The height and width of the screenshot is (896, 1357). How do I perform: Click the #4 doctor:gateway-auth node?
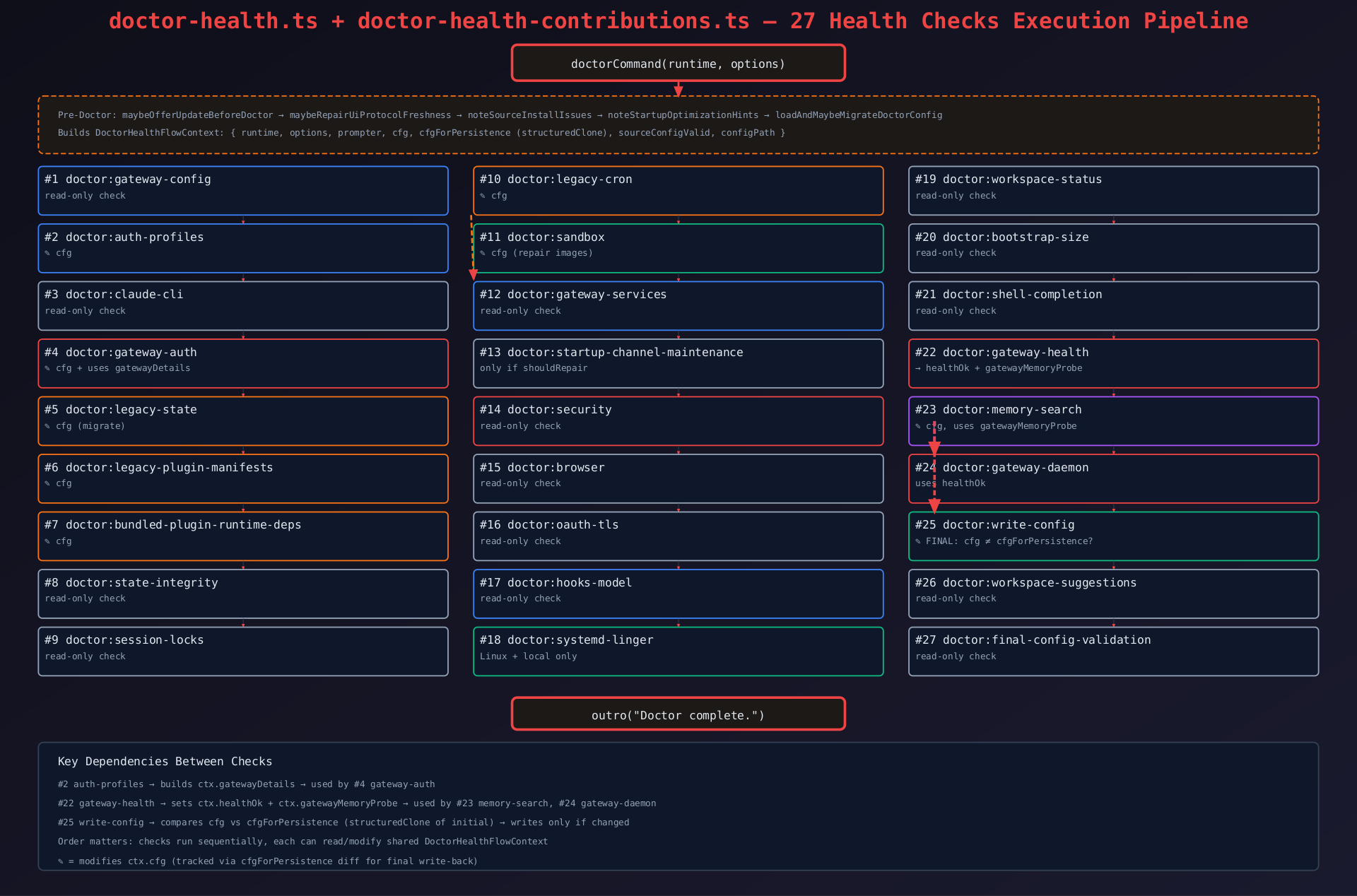[243, 363]
